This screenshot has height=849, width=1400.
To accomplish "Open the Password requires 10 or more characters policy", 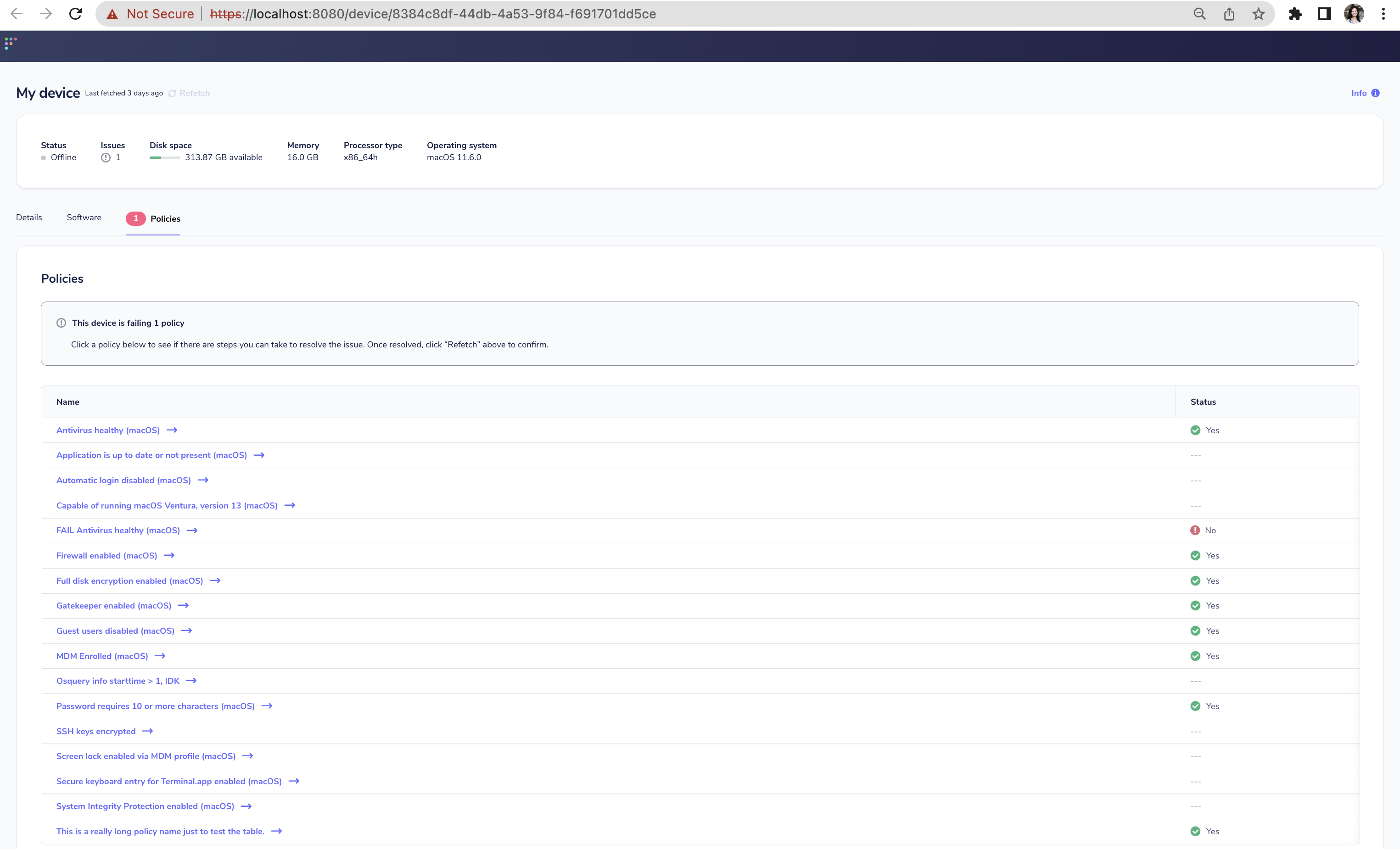I will tap(155, 706).
